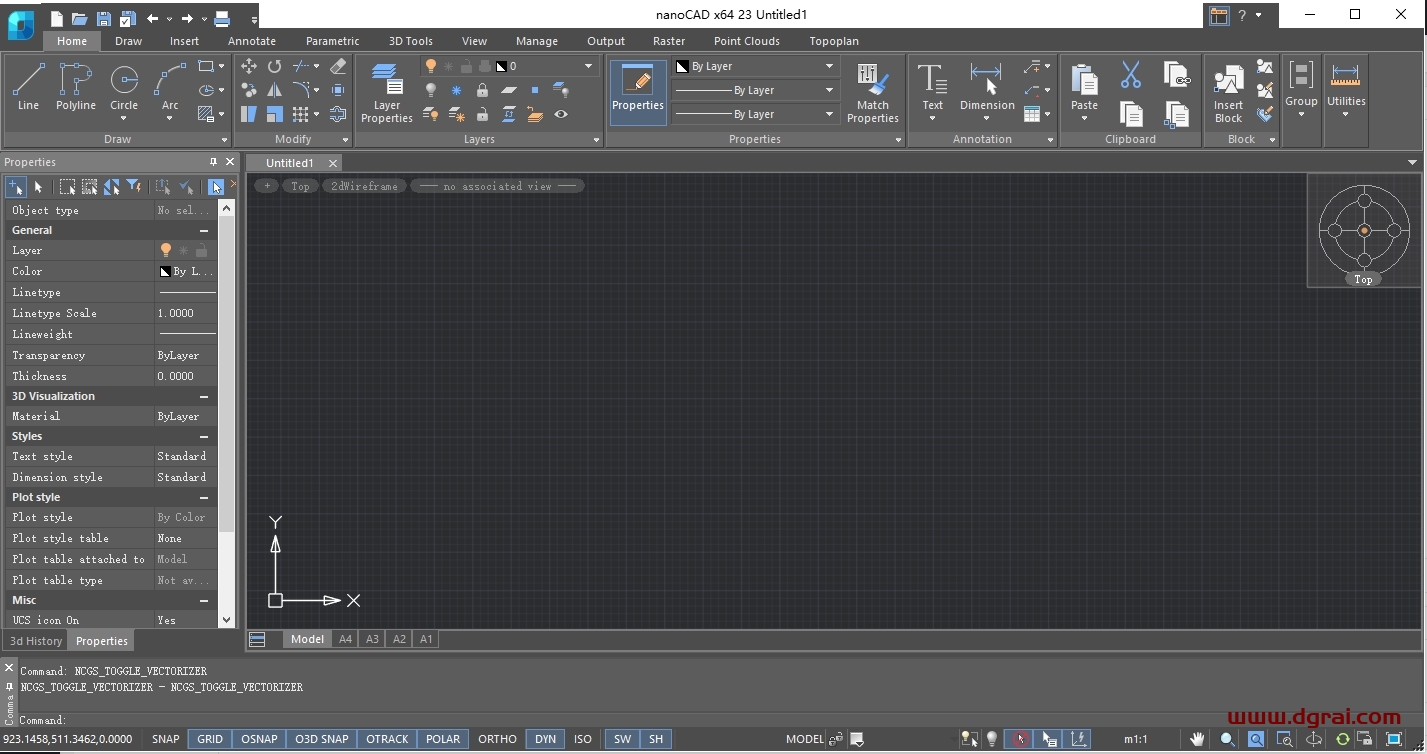
Task: Click the Command line input field
Action: 400,720
